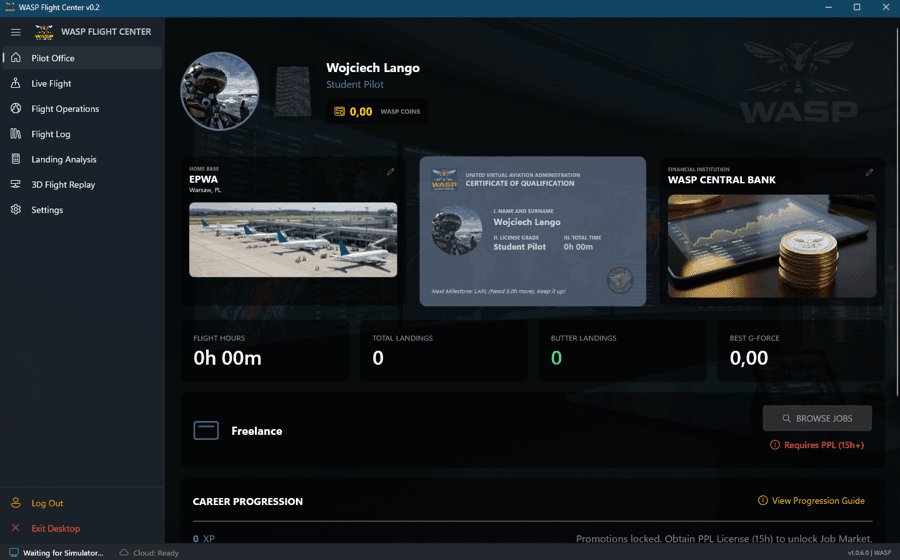Click the simulator monitor status icon
900x560 pixels.
14,553
